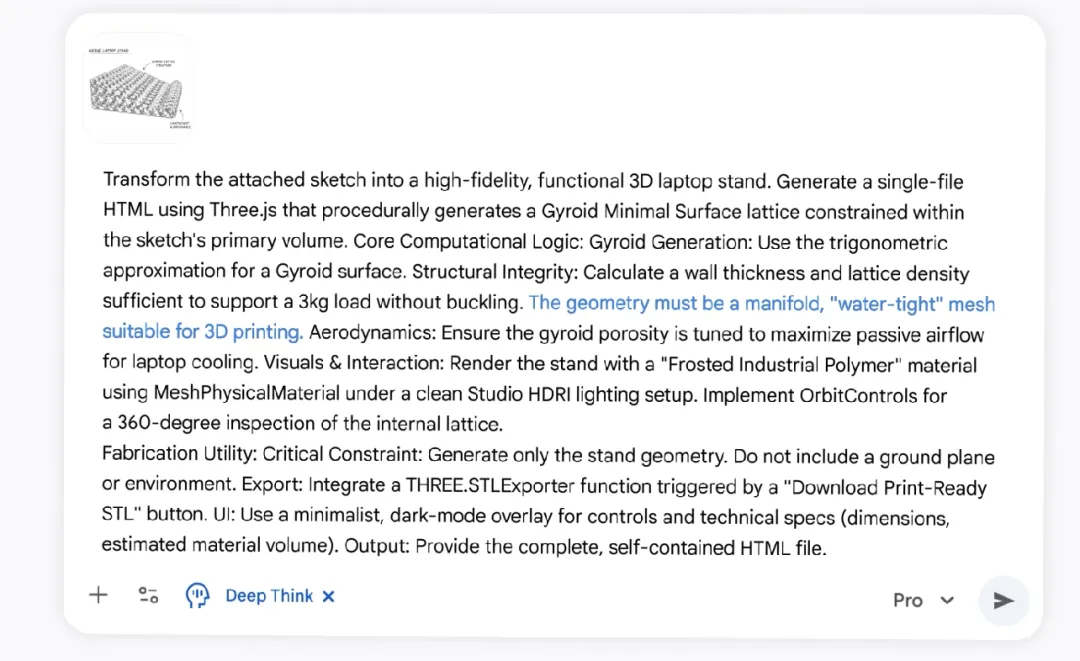This screenshot has height=661, width=1080.
Task: Click the plus icon to add attachments
Action: [98, 596]
